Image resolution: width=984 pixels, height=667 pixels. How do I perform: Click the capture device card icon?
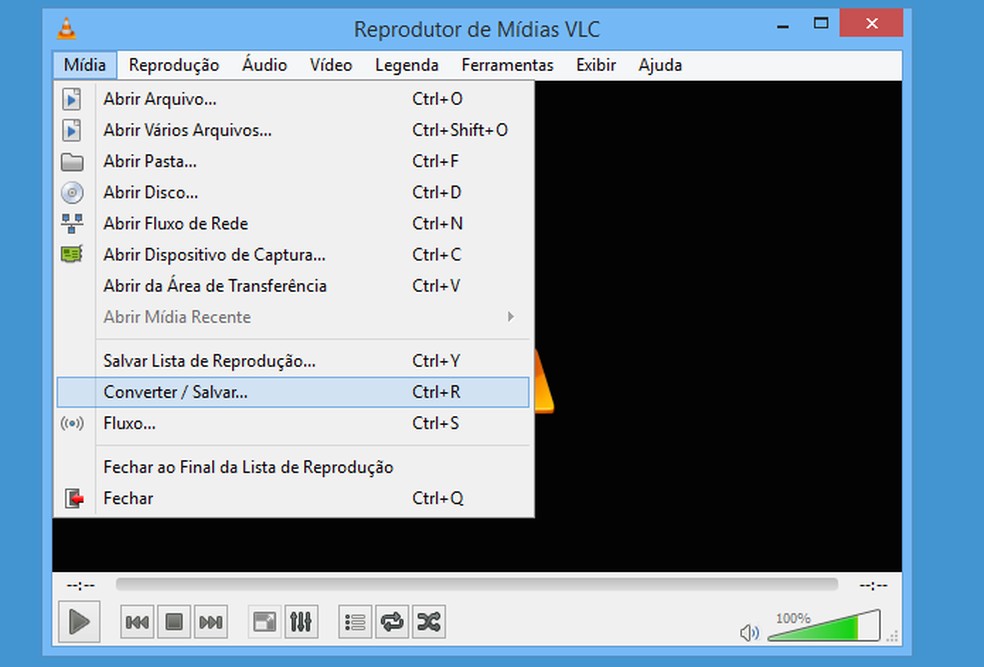(72, 254)
